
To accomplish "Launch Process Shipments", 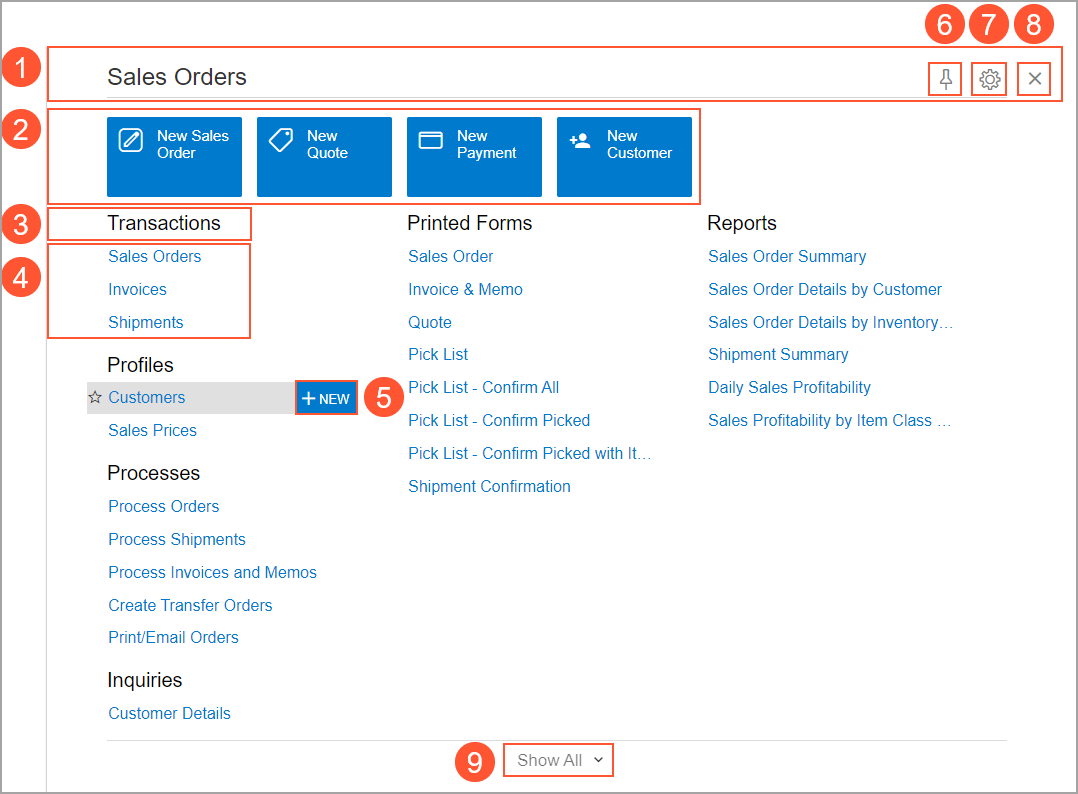I will tap(176, 539).
